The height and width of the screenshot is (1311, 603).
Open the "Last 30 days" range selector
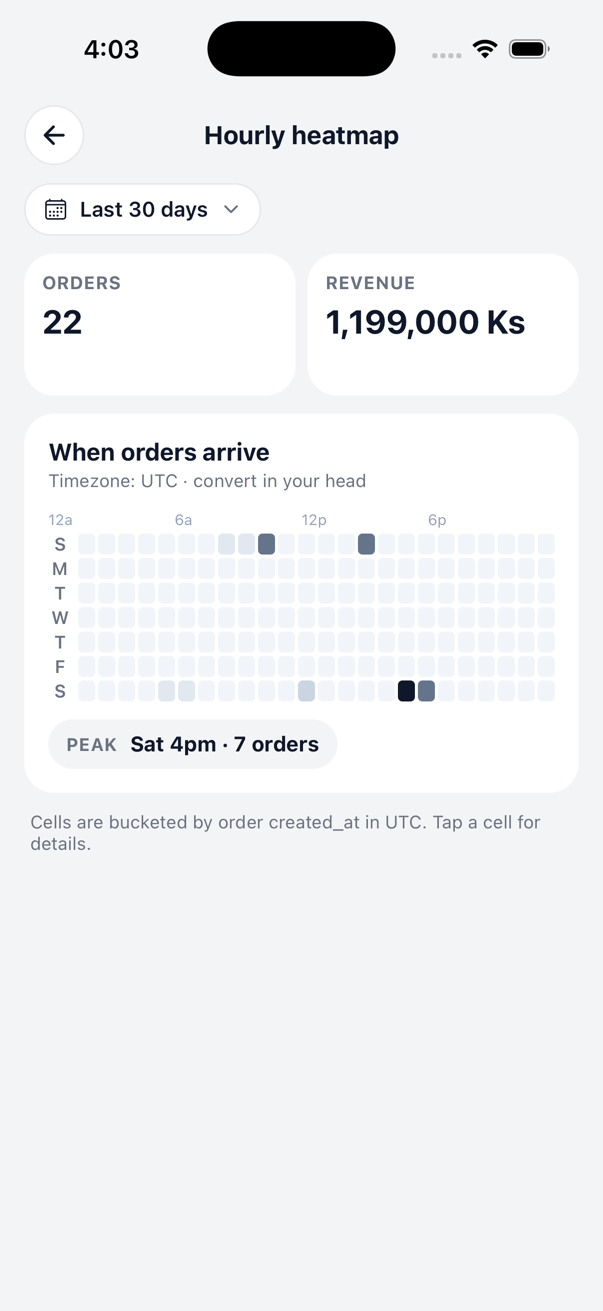coord(143,210)
